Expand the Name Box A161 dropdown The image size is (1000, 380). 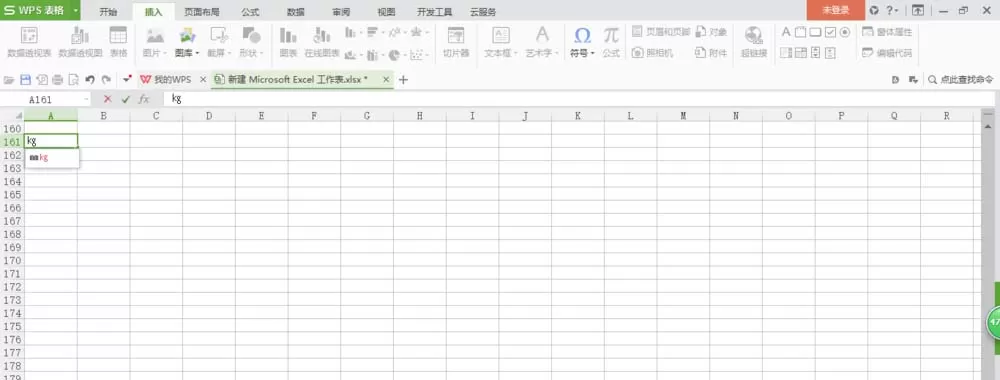pyautogui.click(x=86, y=99)
